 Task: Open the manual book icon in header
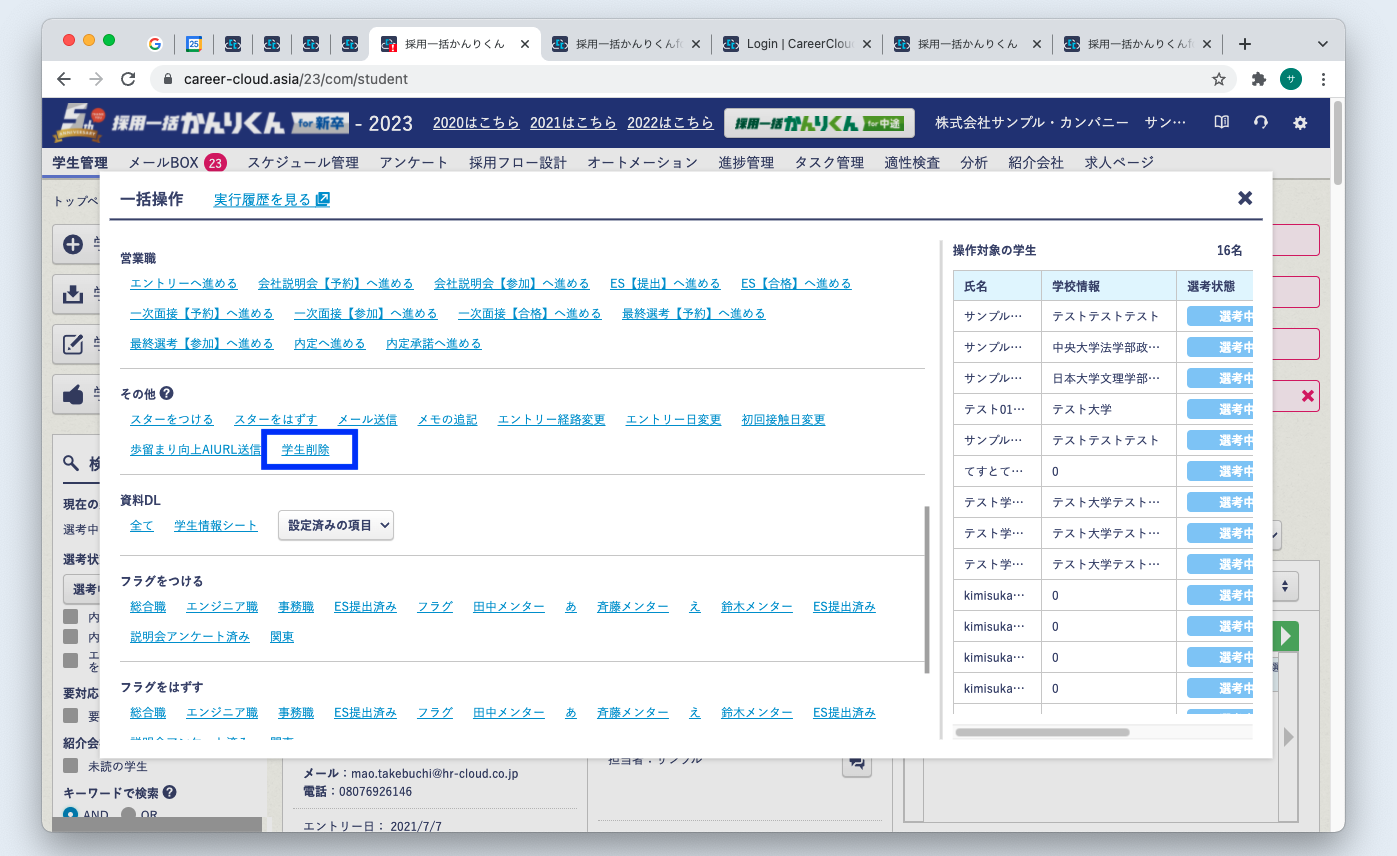pyautogui.click(x=1221, y=123)
